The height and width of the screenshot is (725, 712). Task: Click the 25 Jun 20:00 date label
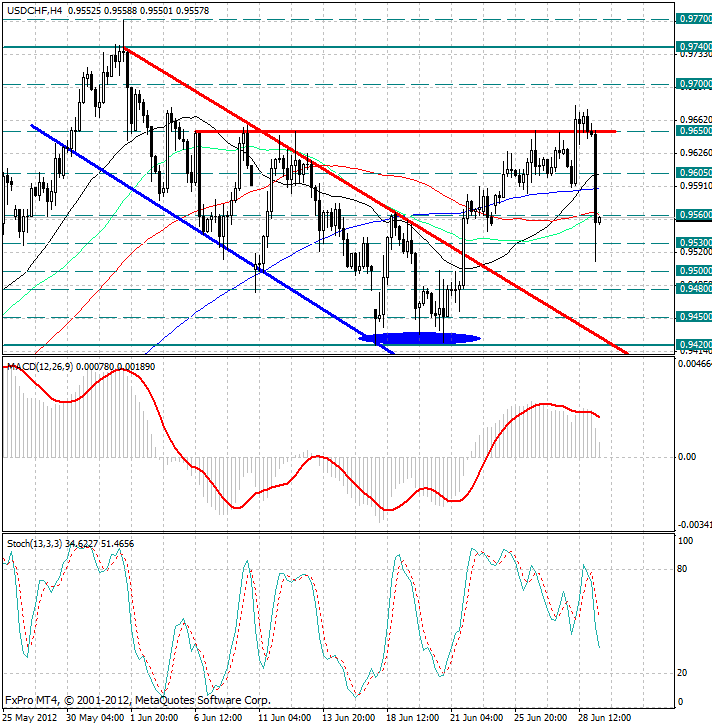pyautogui.click(x=540, y=718)
